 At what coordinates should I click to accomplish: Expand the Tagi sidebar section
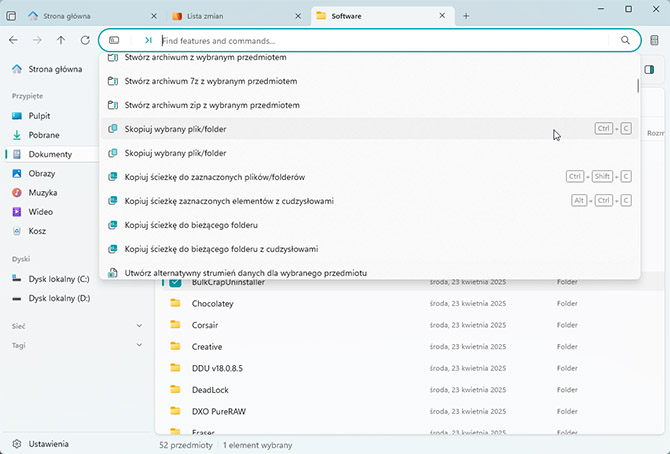tap(139, 345)
